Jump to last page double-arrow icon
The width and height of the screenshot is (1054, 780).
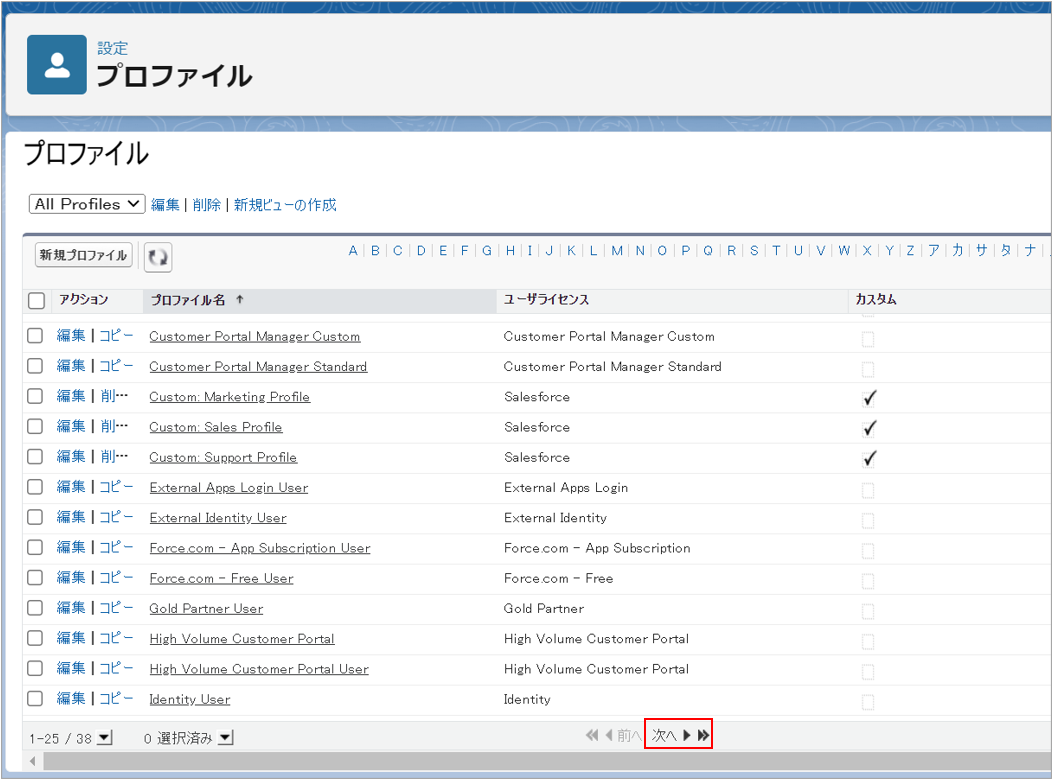(x=704, y=736)
